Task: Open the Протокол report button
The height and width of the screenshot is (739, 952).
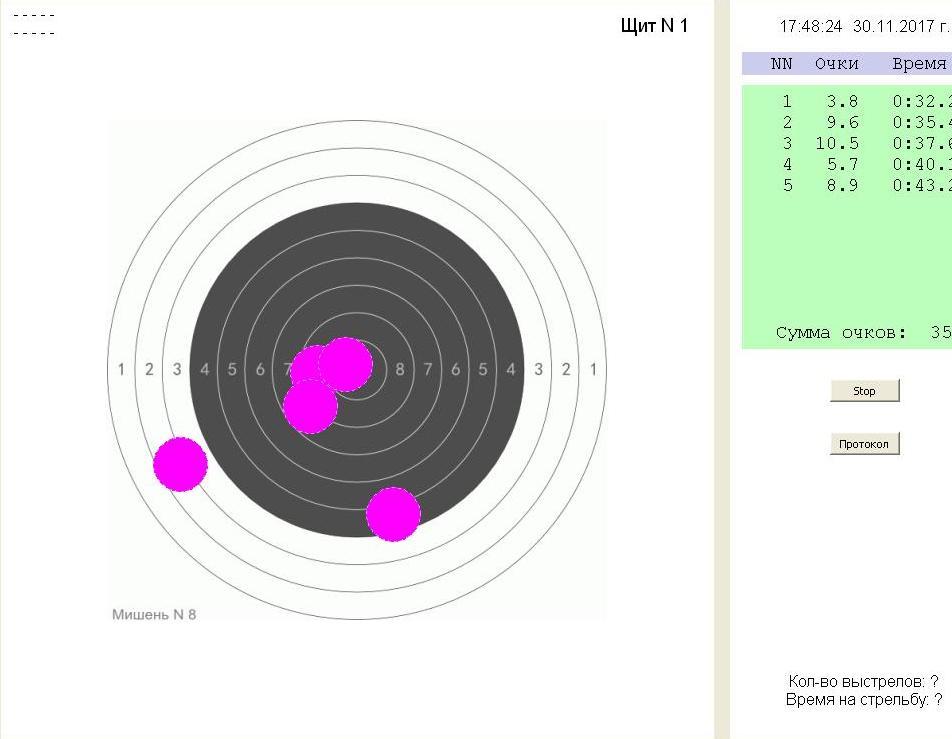Action: 864,443
